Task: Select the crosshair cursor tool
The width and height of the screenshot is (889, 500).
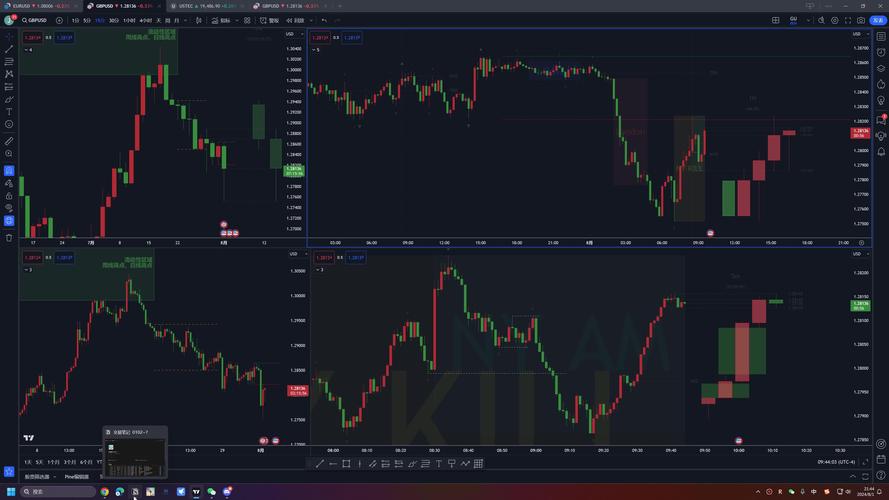Action: point(9,37)
